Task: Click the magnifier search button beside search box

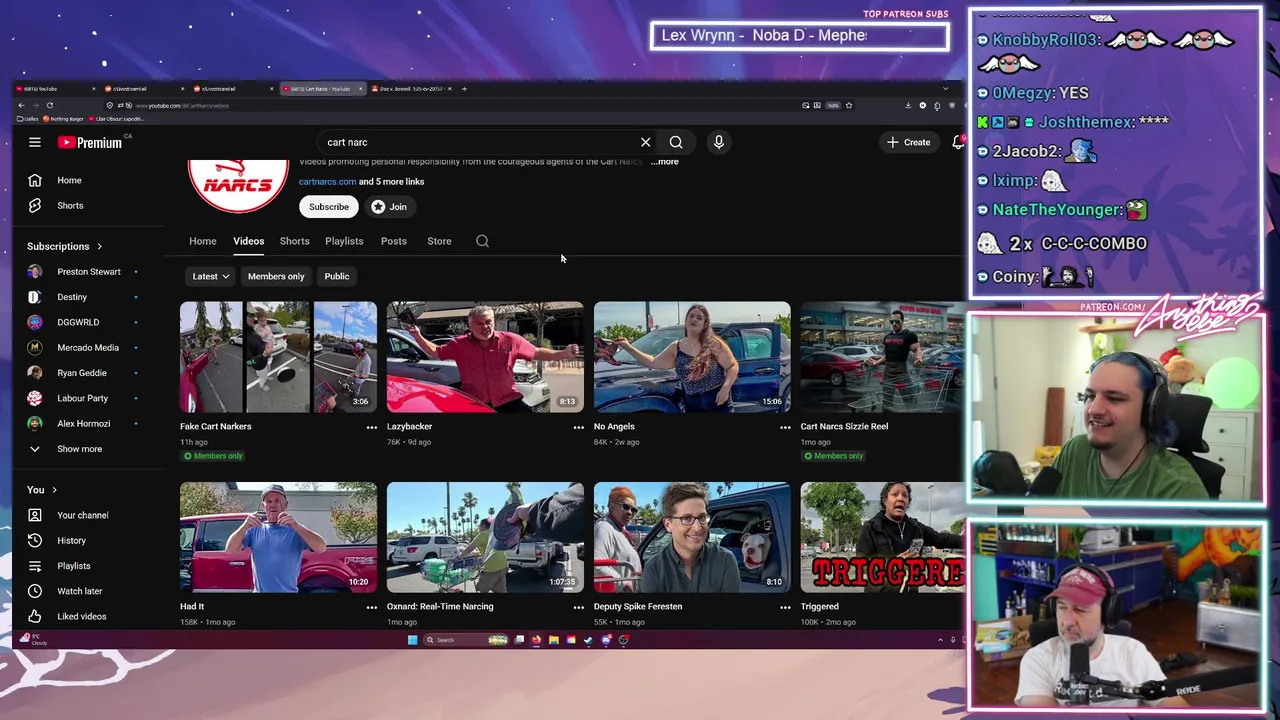Action: (x=676, y=142)
